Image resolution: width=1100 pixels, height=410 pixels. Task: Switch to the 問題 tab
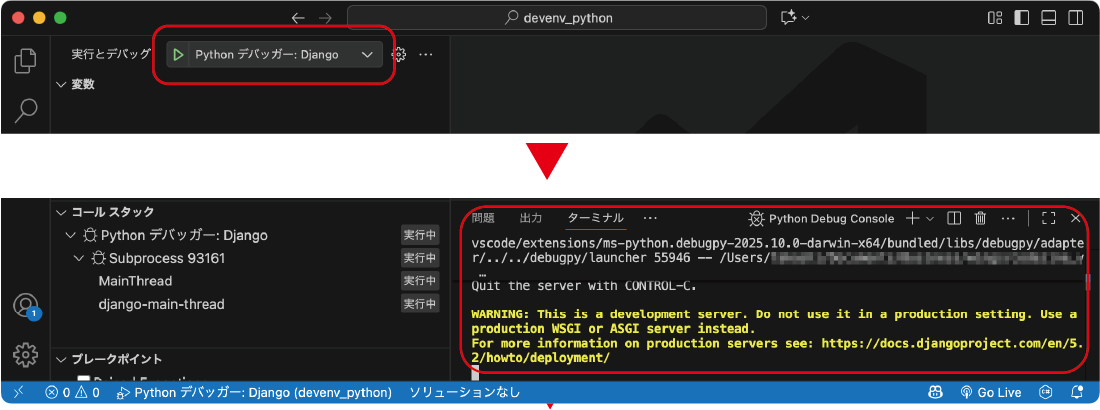tap(483, 218)
